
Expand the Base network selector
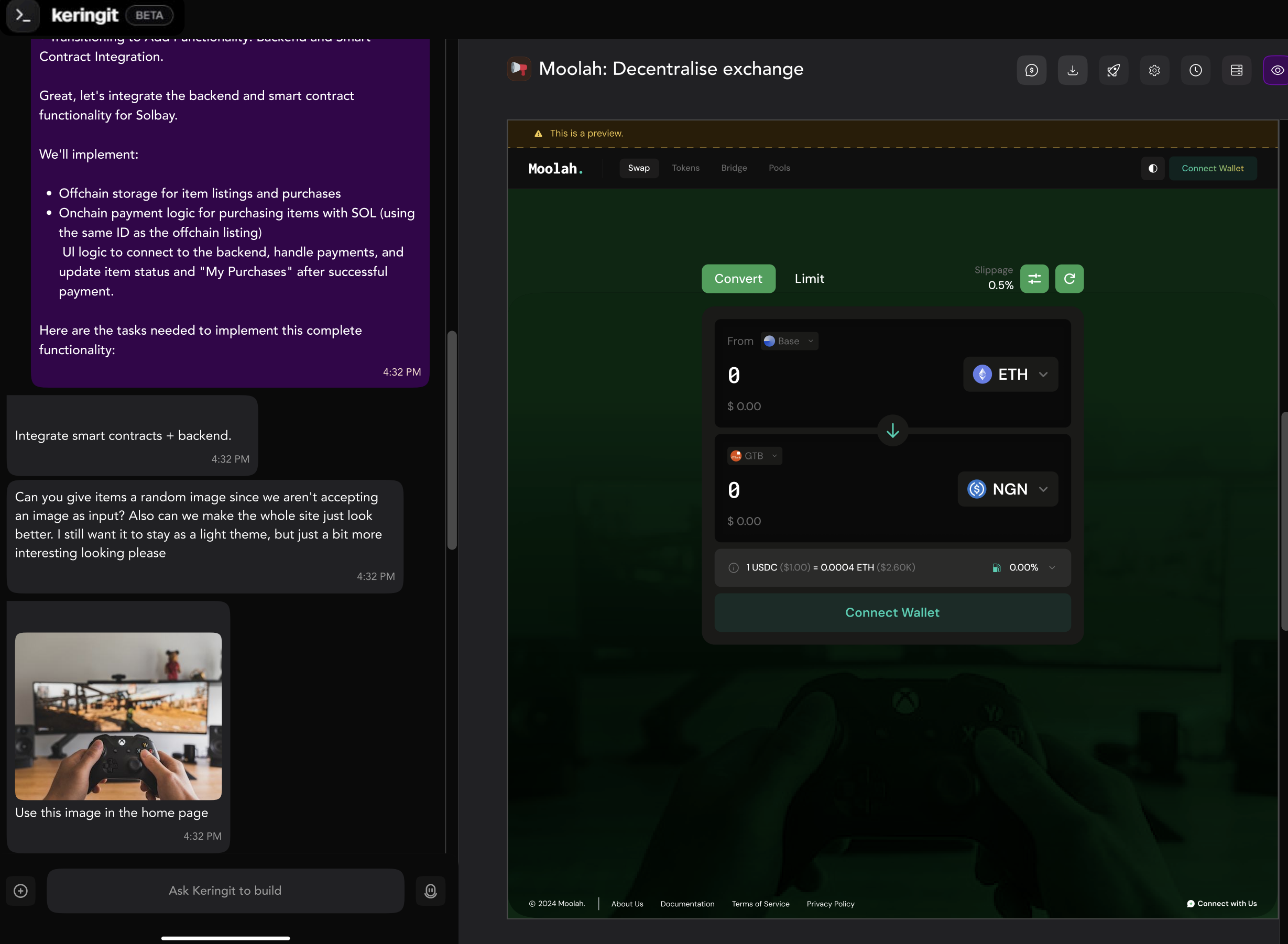point(789,341)
